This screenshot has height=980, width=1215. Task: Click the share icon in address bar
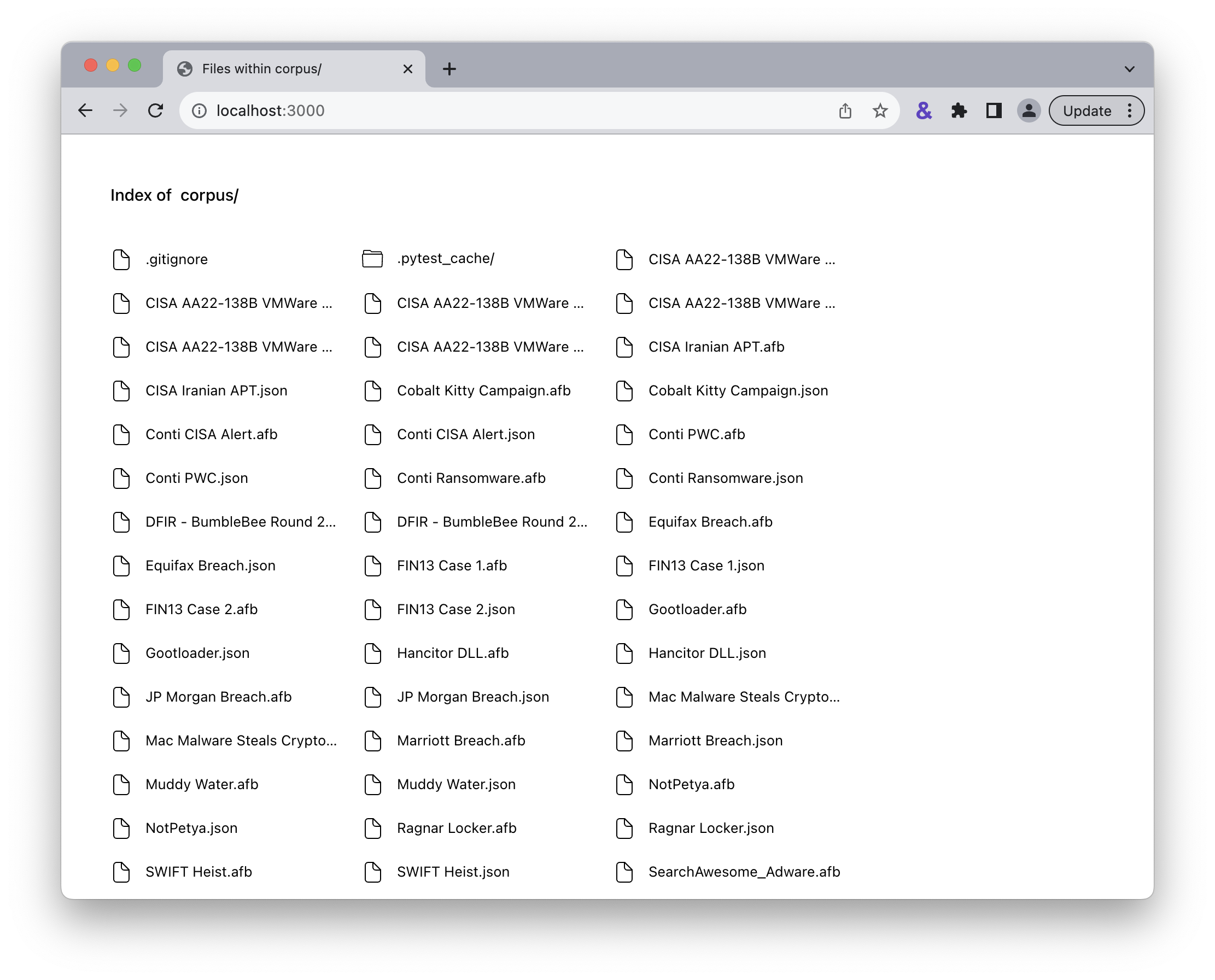click(x=845, y=110)
